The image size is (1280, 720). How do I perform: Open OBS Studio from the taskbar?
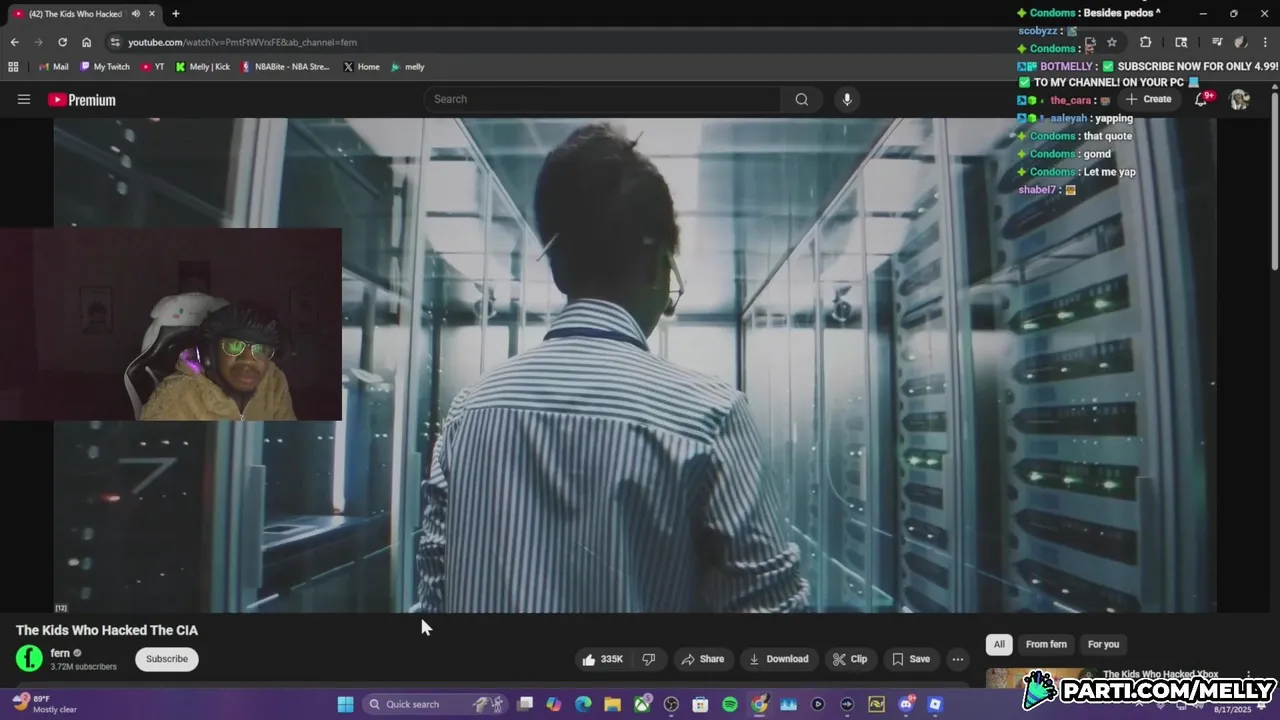671,704
